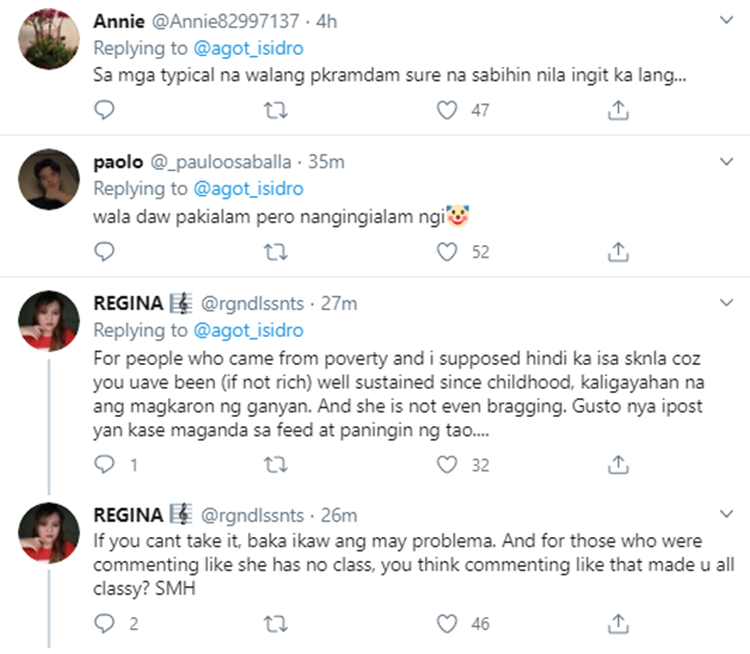This screenshot has width=750, height=654.
Task: Reply to REGINA's 26m tweet with 2 replies
Action: click(104, 623)
